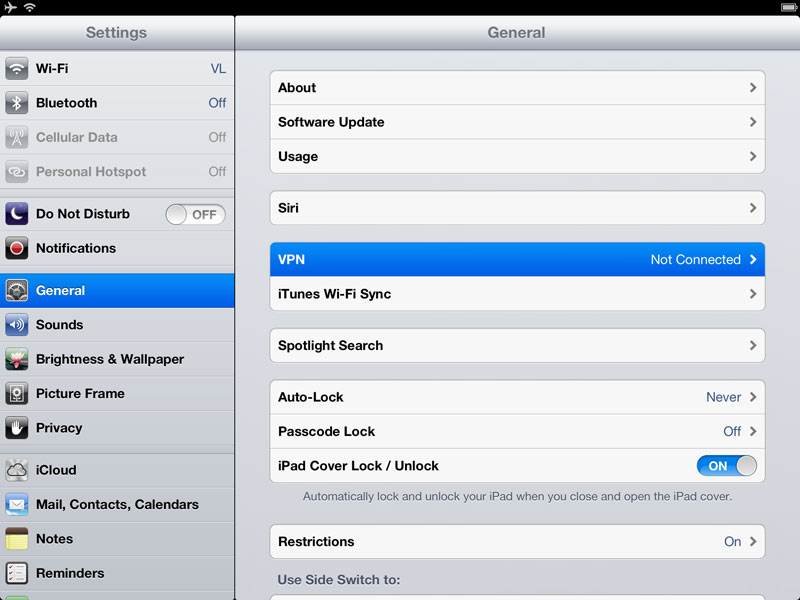Tap the iCloud label in sidebar
This screenshot has height=600, width=800.
[x=56, y=470]
